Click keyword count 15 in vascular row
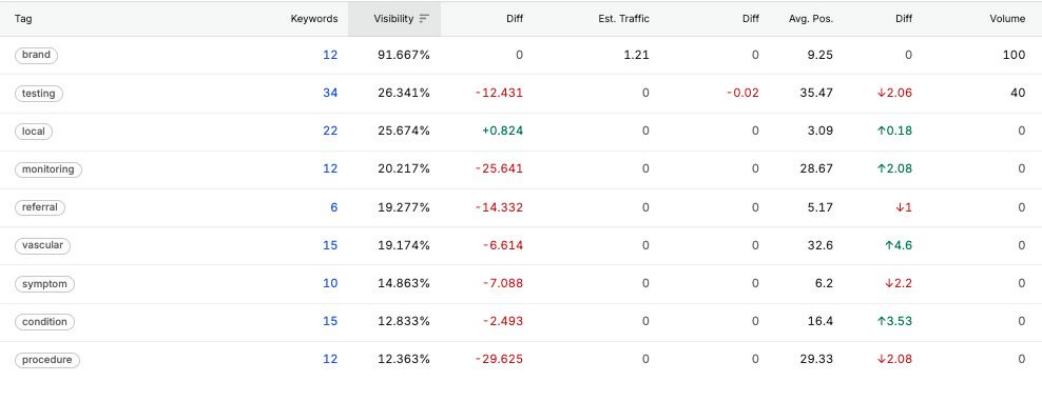 tap(330, 245)
